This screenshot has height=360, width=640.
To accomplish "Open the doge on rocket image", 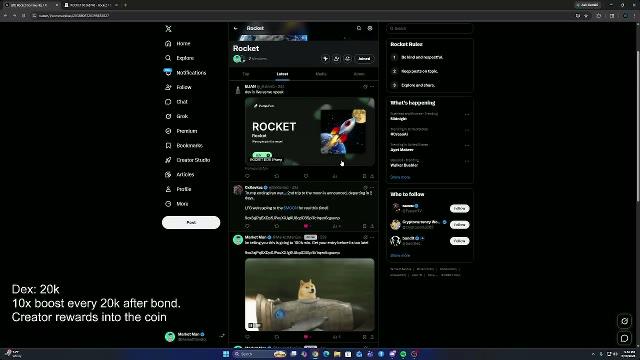I will pyautogui.click(x=309, y=294).
